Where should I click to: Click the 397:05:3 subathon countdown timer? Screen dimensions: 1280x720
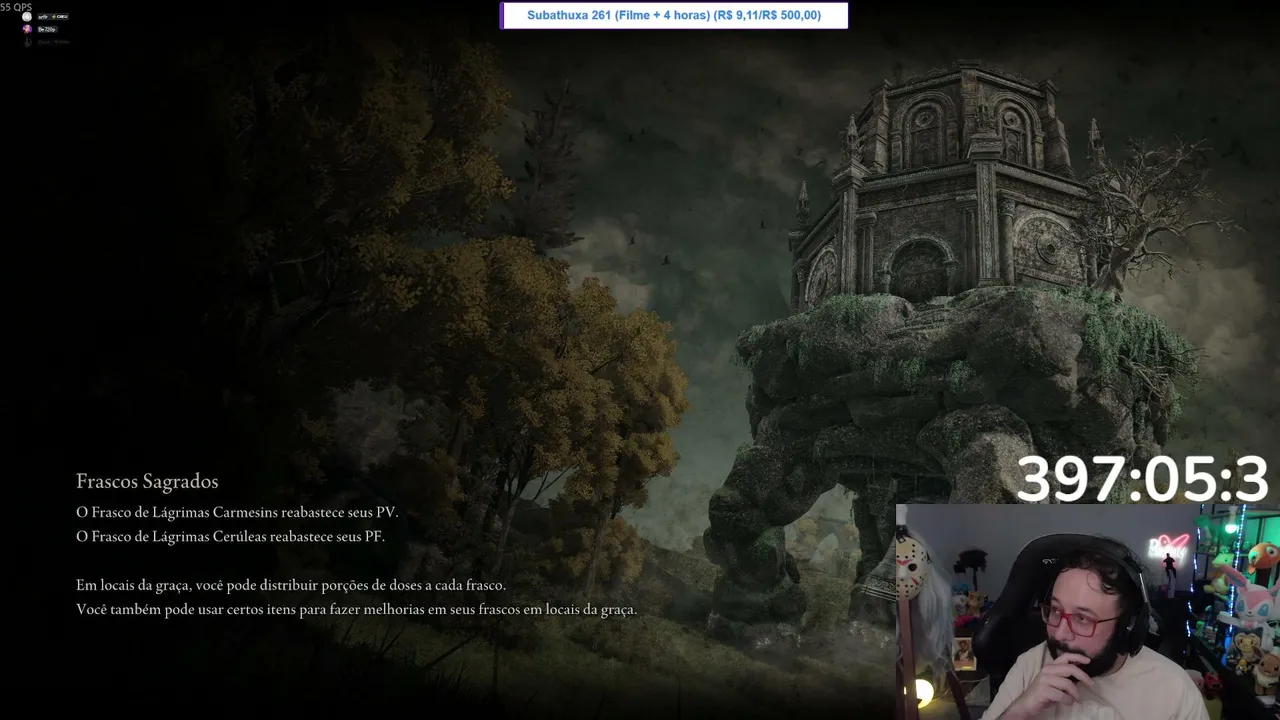[1143, 479]
